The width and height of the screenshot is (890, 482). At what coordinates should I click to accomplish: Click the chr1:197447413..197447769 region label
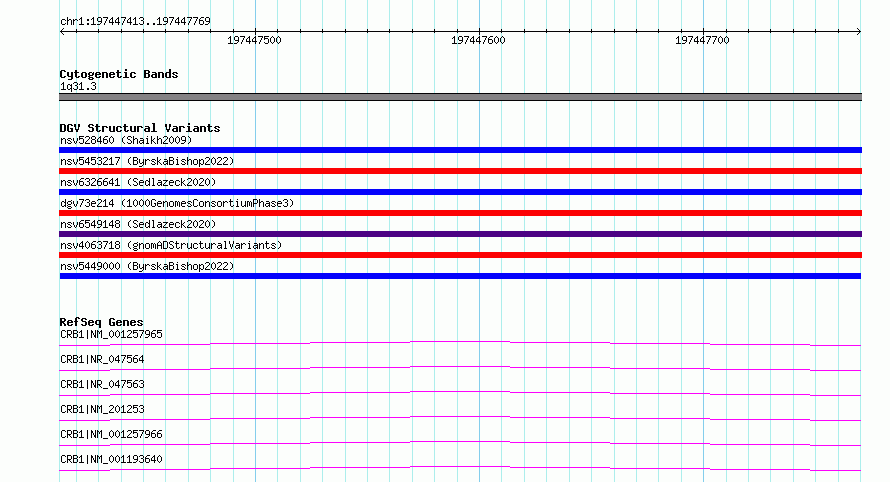[135, 21]
